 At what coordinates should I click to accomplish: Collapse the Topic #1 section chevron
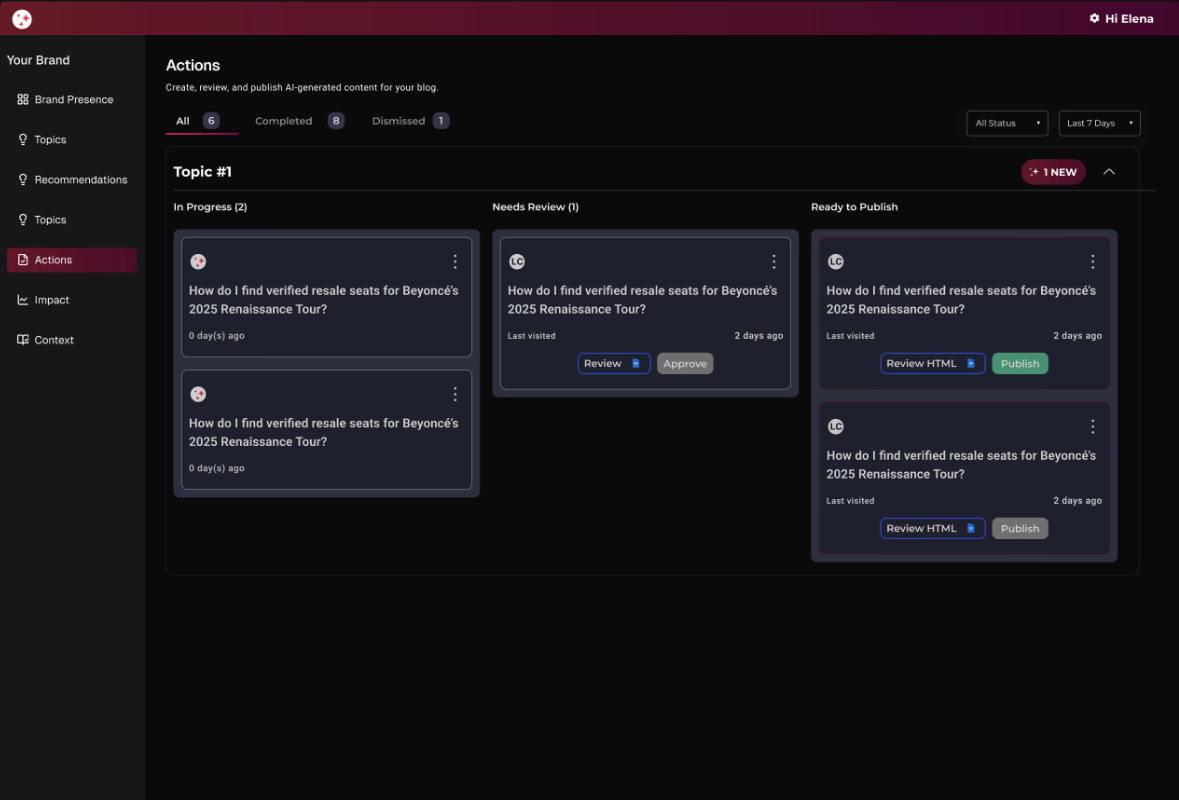point(1109,171)
